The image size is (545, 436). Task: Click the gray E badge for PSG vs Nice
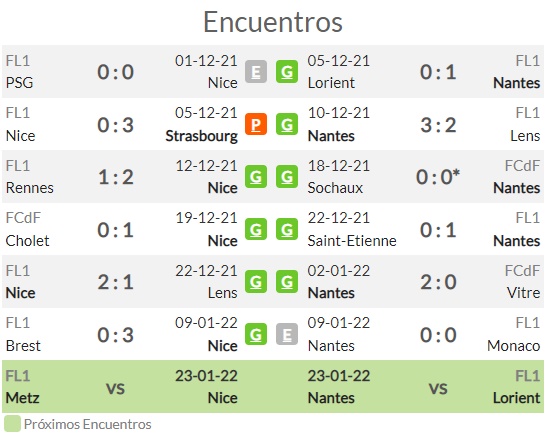(256, 72)
